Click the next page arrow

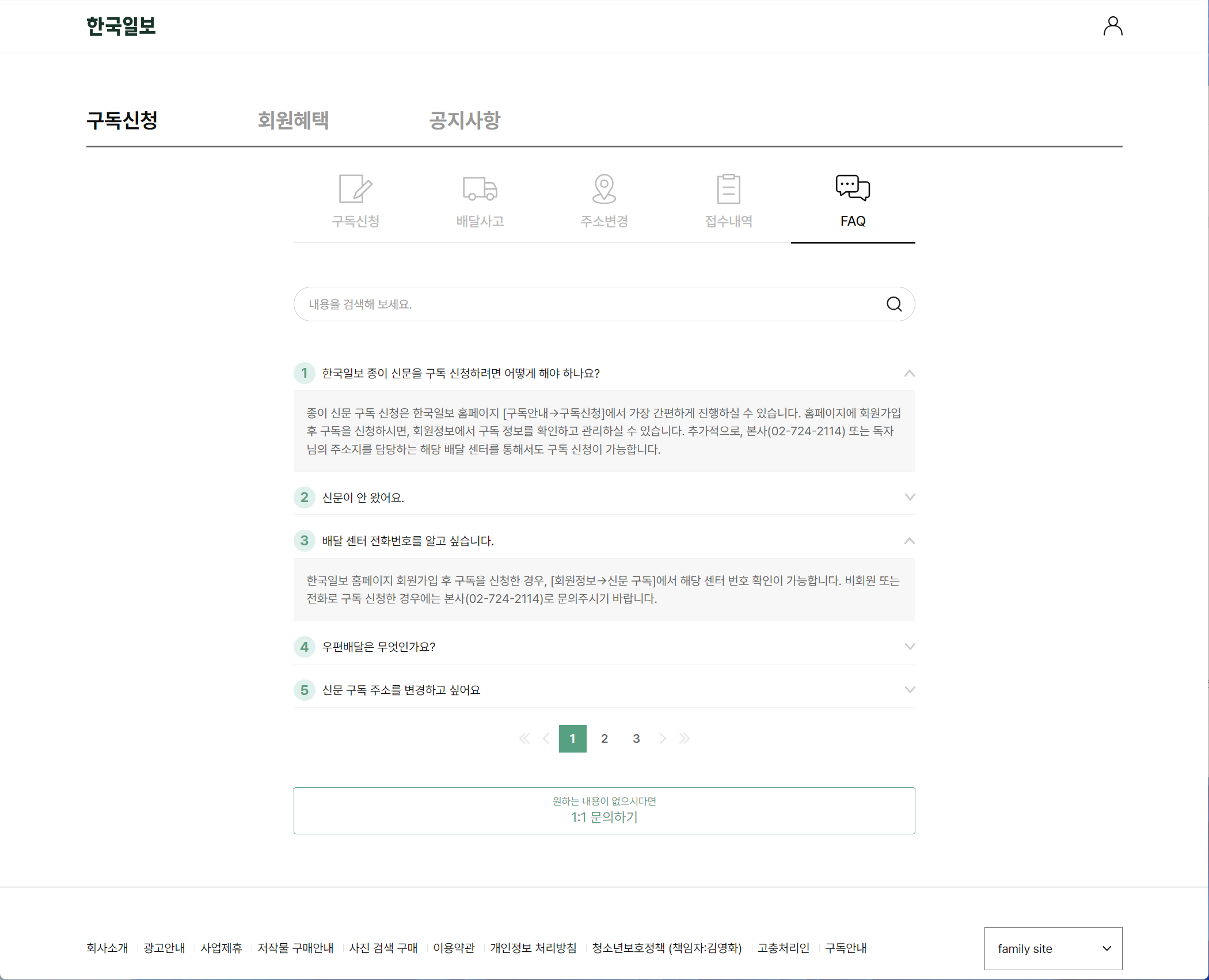662,738
